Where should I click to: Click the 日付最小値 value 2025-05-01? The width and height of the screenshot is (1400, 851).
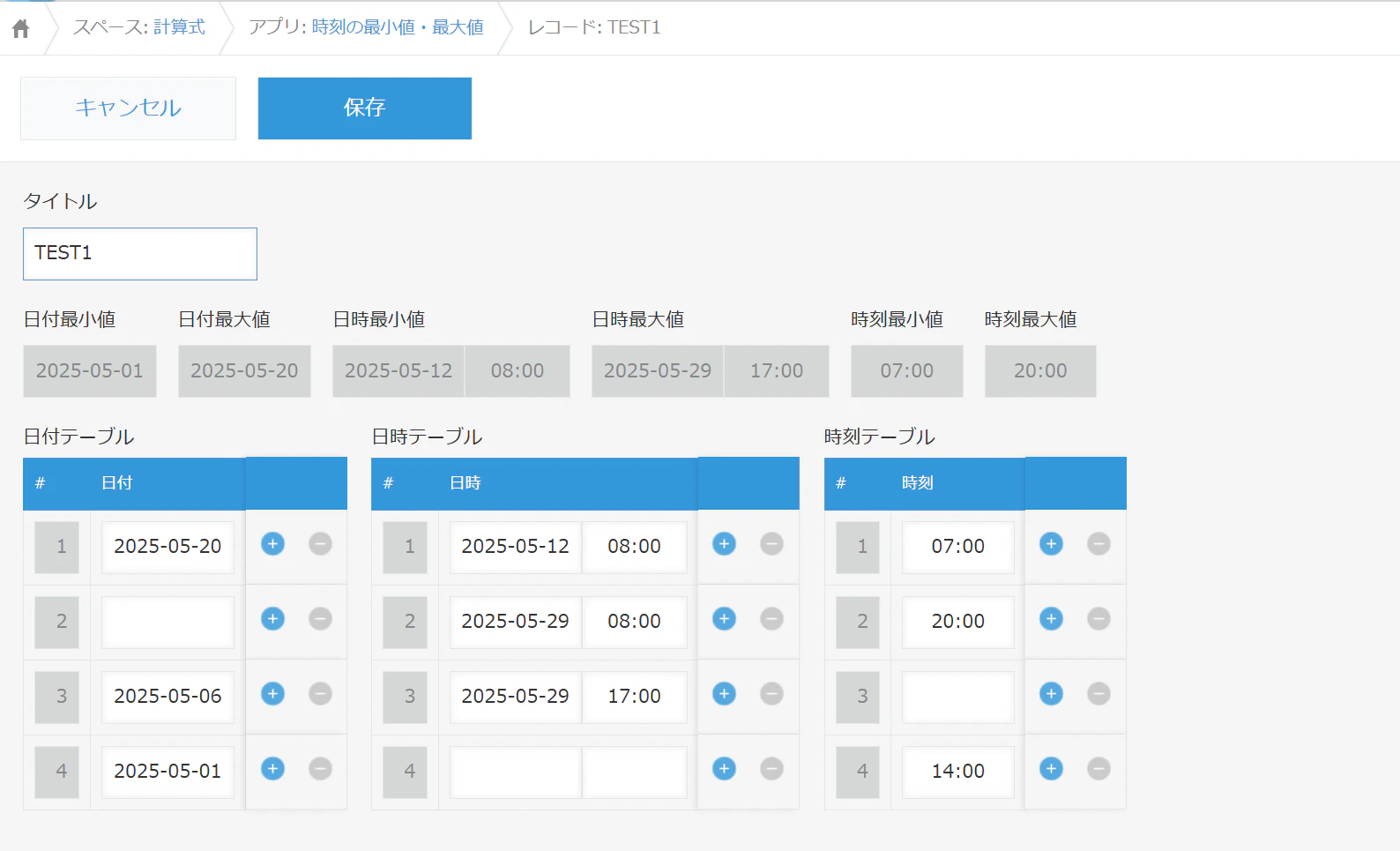coord(90,371)
